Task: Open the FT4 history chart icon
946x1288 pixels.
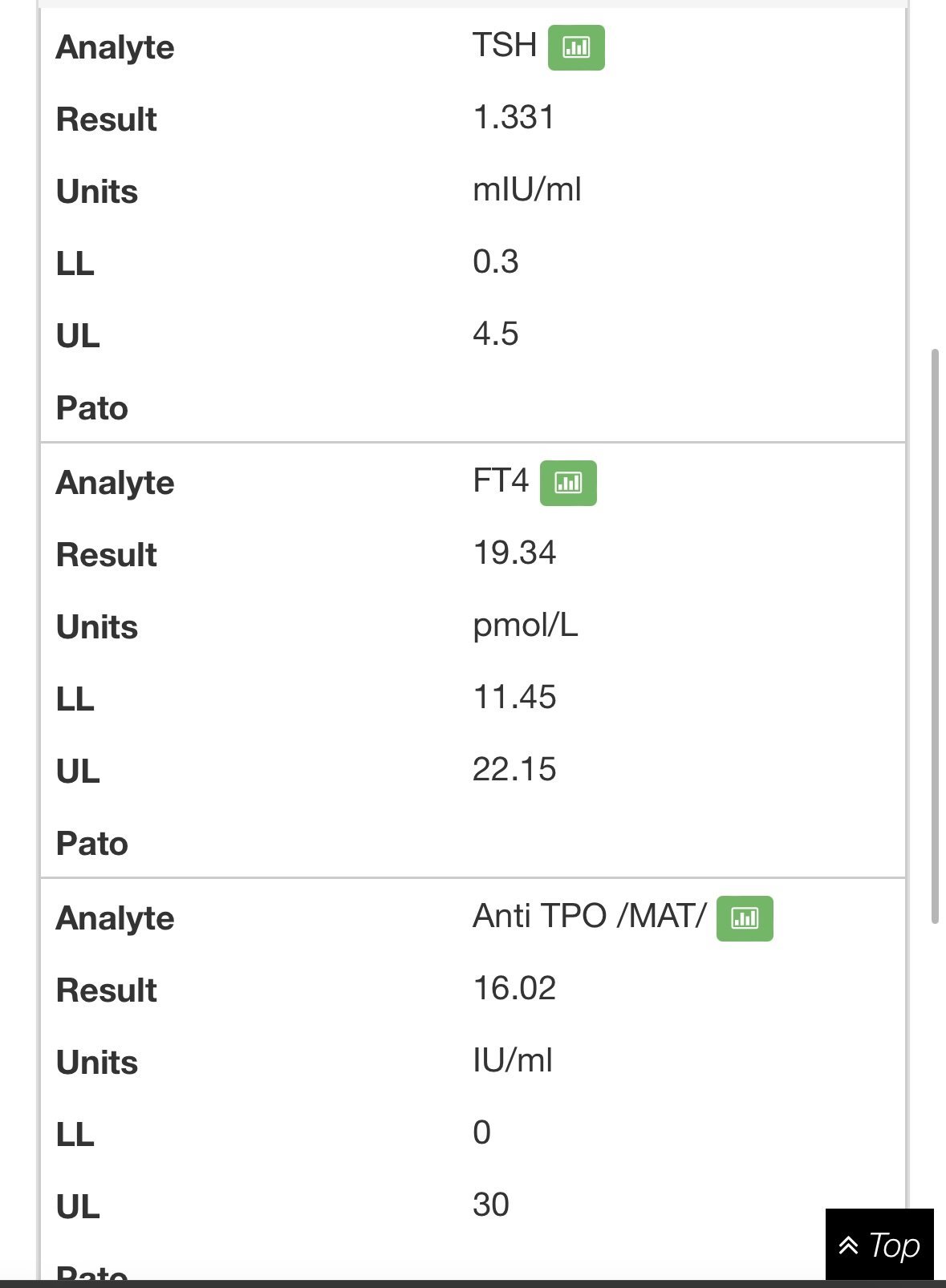Action: pyautogui.click(x=568, y=483)
